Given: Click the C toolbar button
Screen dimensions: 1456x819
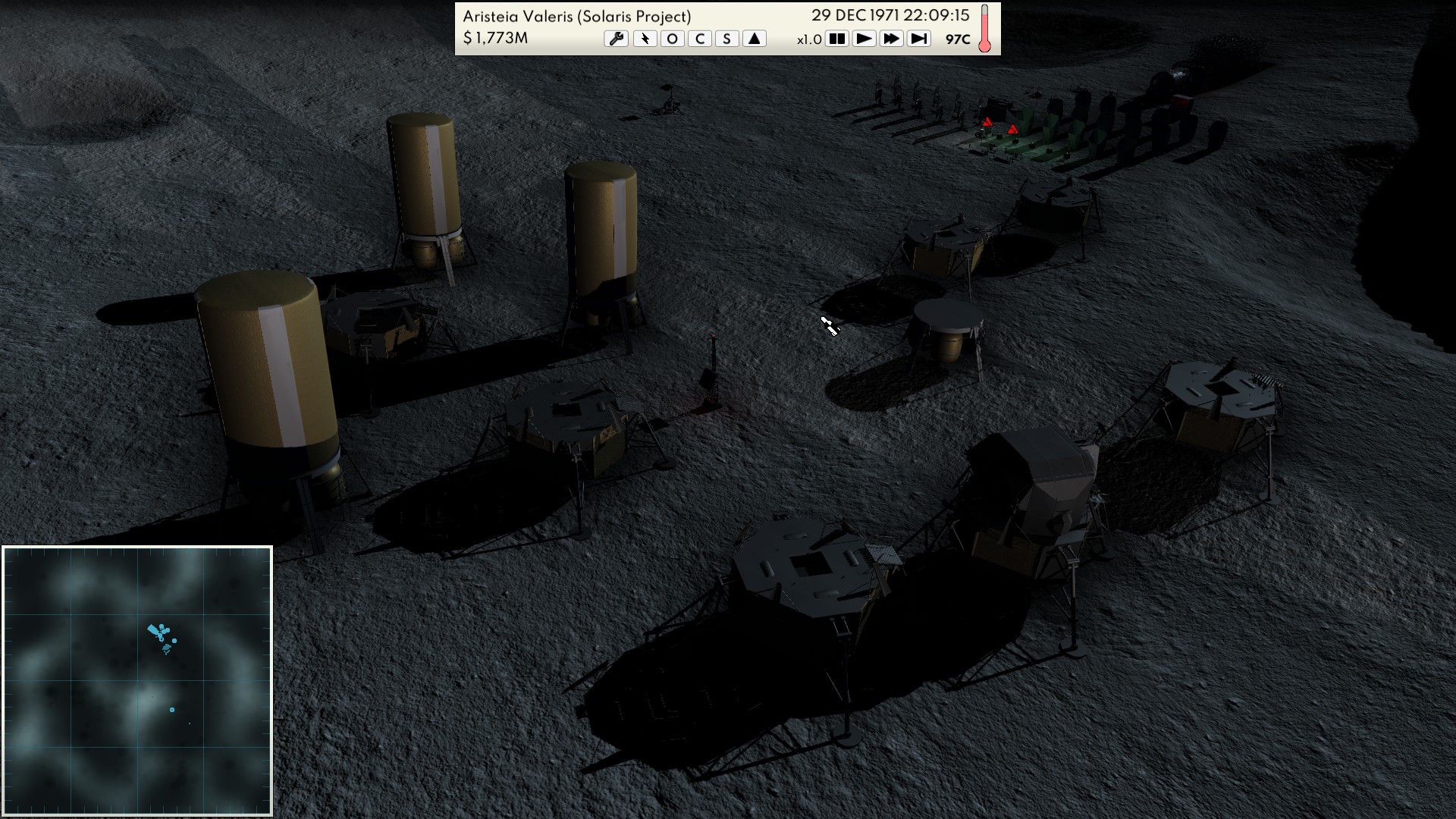Looking at the screenshot, I should (699, 39).
